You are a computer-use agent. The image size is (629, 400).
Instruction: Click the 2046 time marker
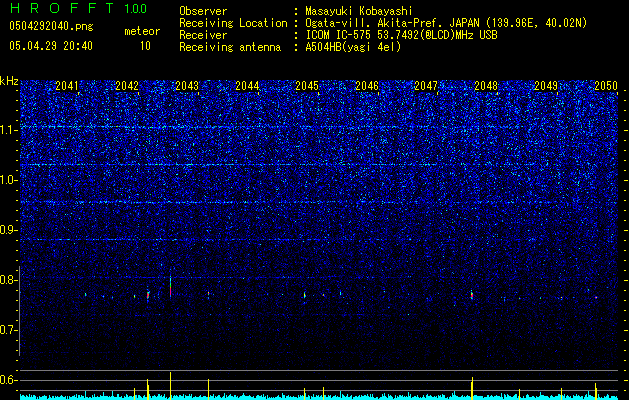pos(367,85)
